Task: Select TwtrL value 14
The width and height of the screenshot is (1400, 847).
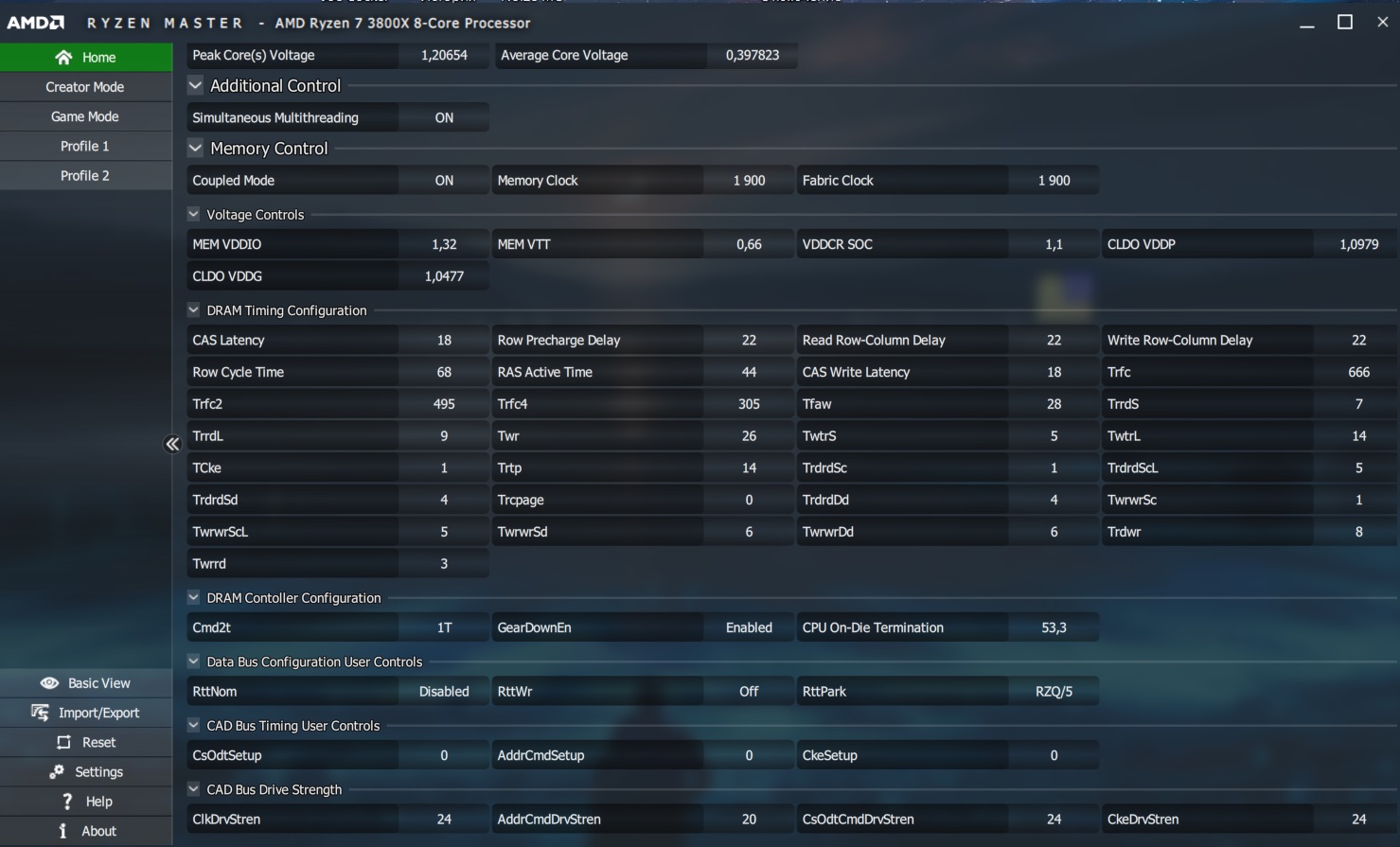Action: coord(1358,436)
